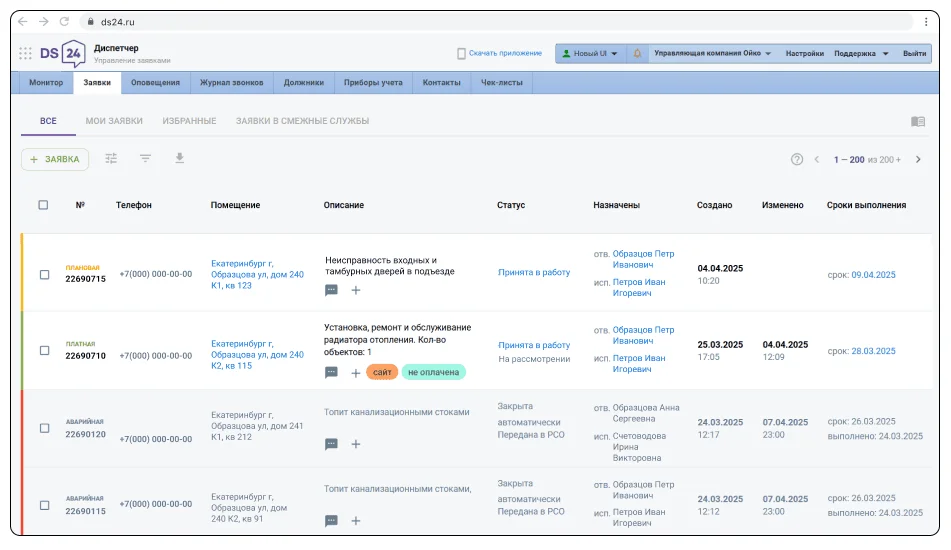The image size is (951, 550).
Task: Open deadline link 28.03.2025
Action: [873, 351]
